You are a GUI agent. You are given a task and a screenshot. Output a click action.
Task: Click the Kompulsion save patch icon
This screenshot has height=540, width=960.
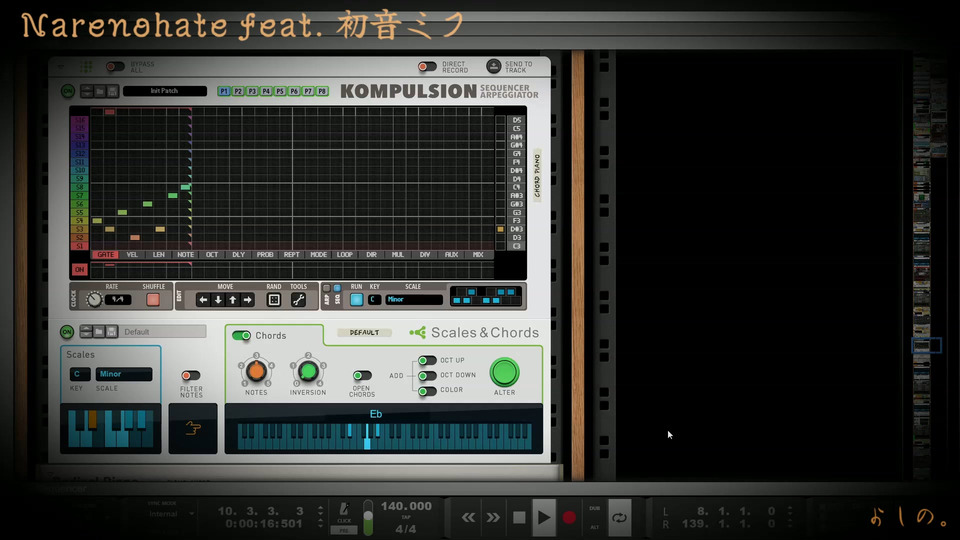coord(113,91)
